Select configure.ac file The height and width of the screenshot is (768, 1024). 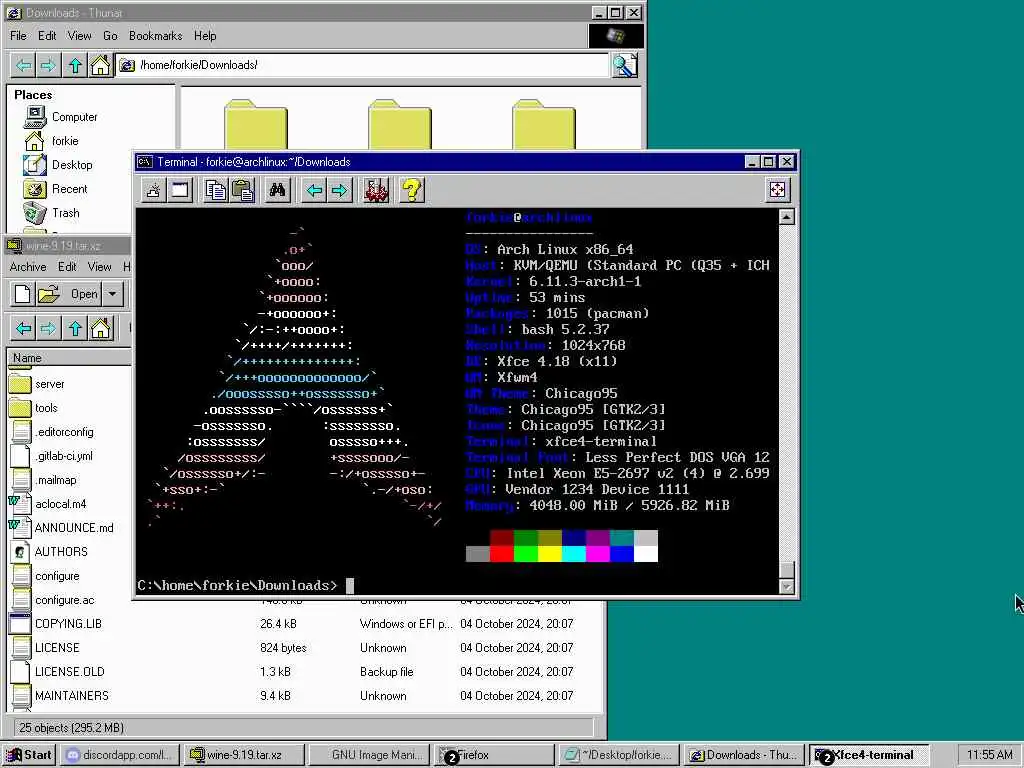[65, 600]
